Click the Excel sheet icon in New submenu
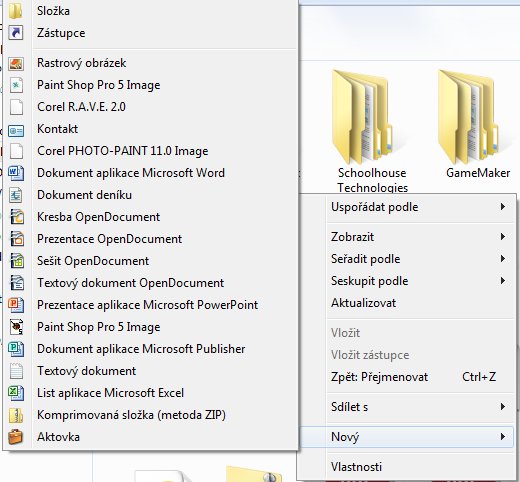 [x=16, y=393]
